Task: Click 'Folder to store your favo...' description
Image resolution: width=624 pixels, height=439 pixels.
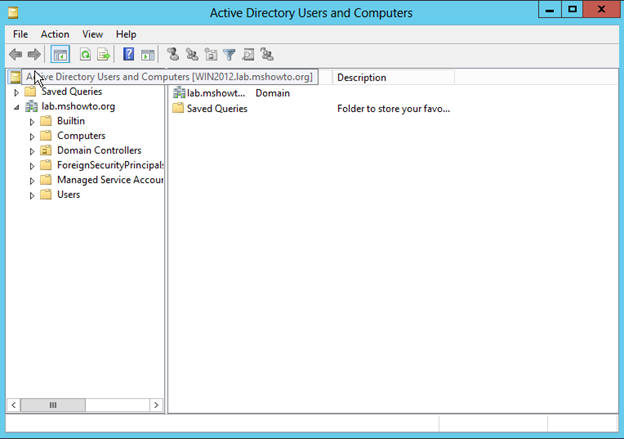Action: 394,109
